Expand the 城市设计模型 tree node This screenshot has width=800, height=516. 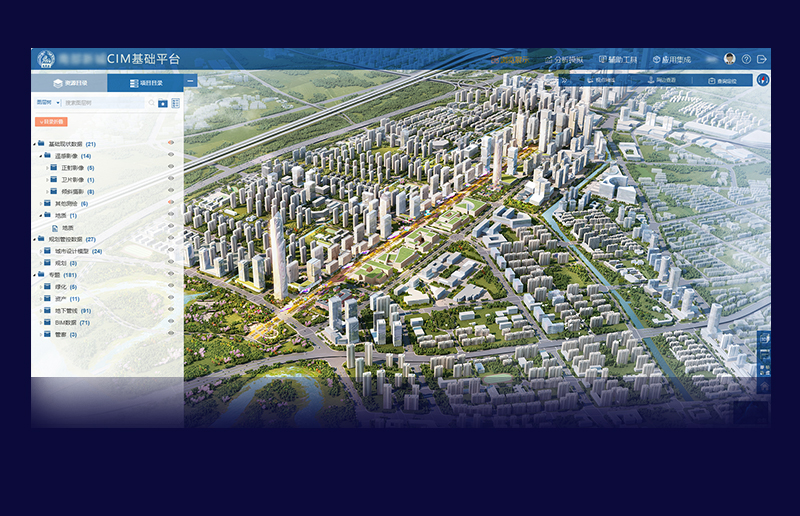[x=41, y=251]
